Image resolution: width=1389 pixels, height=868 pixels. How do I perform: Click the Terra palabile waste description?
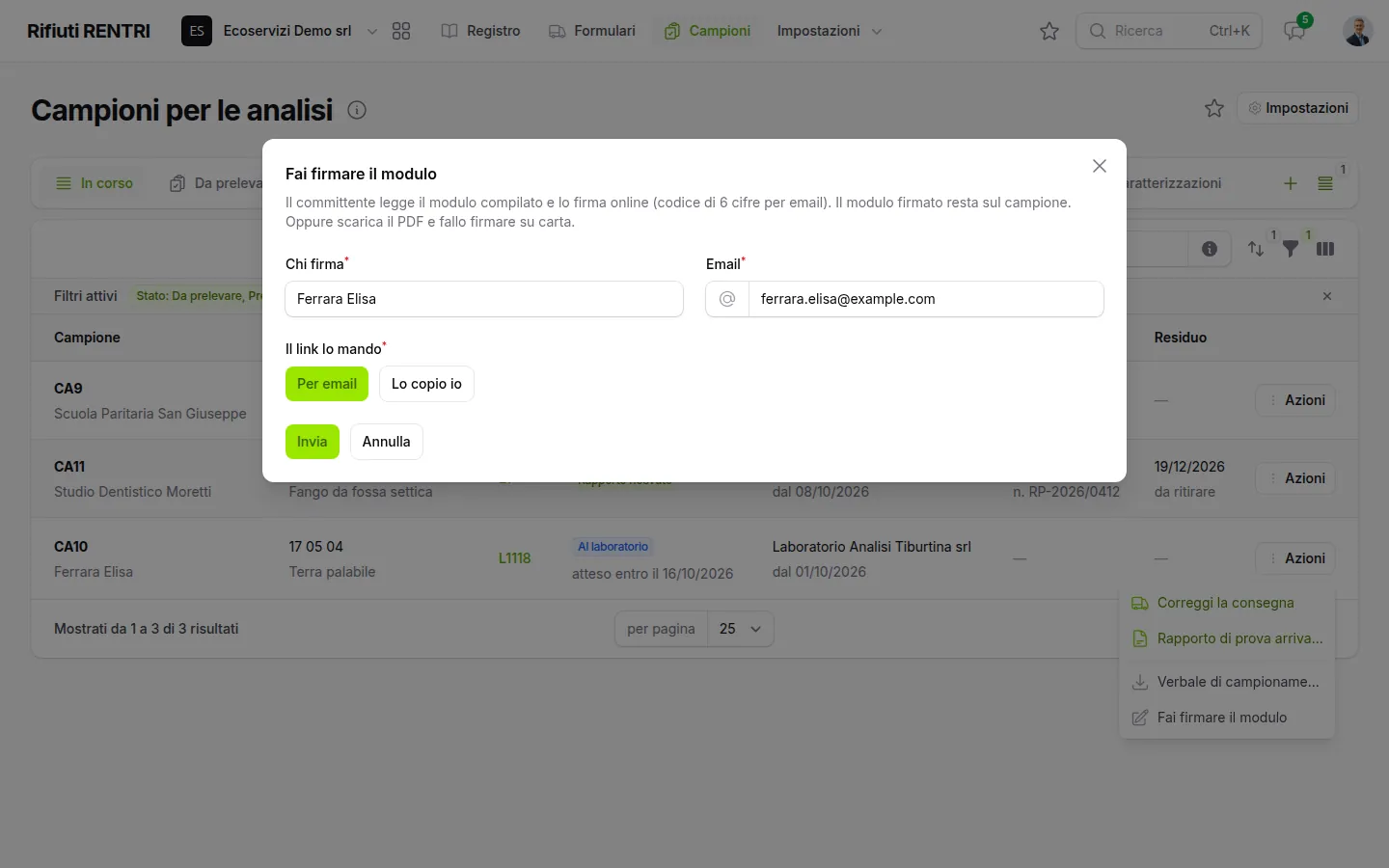[x=332, y=572]
